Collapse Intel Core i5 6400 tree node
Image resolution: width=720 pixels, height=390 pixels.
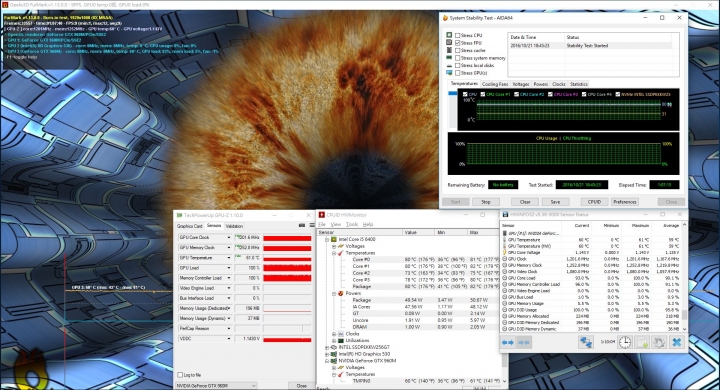pos(327,240)
